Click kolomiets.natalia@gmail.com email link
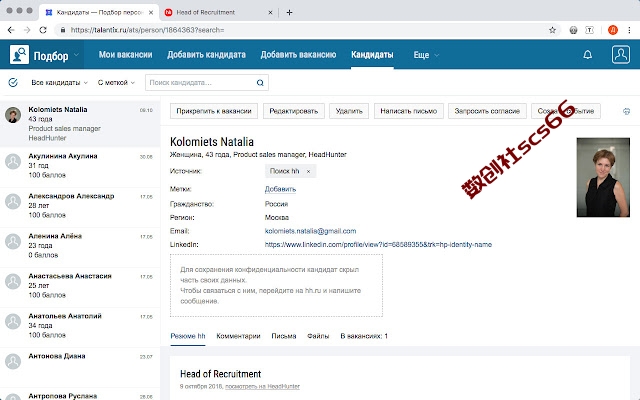The image size is (640, 400). [x=310, y=231]
